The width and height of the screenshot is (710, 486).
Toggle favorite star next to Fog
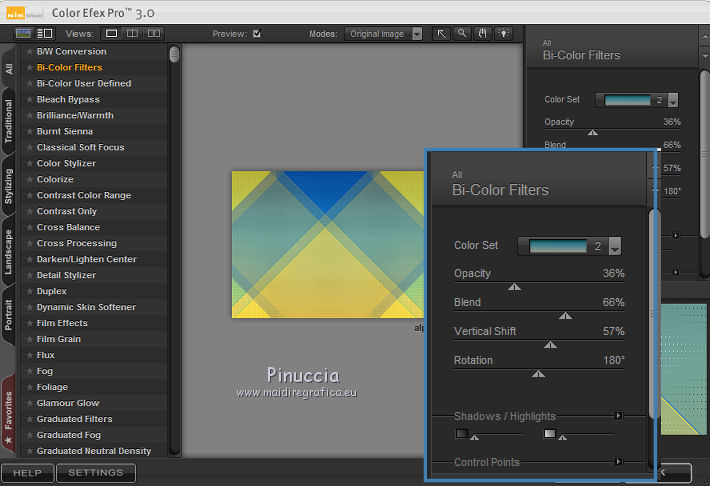tap(29, 371)
